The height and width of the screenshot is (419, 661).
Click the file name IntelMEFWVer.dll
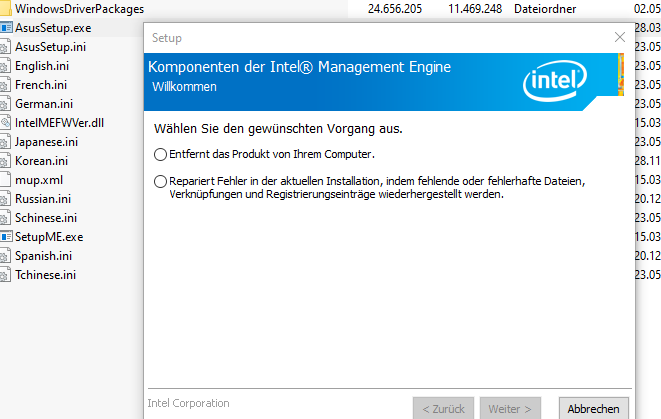point(59,123)
